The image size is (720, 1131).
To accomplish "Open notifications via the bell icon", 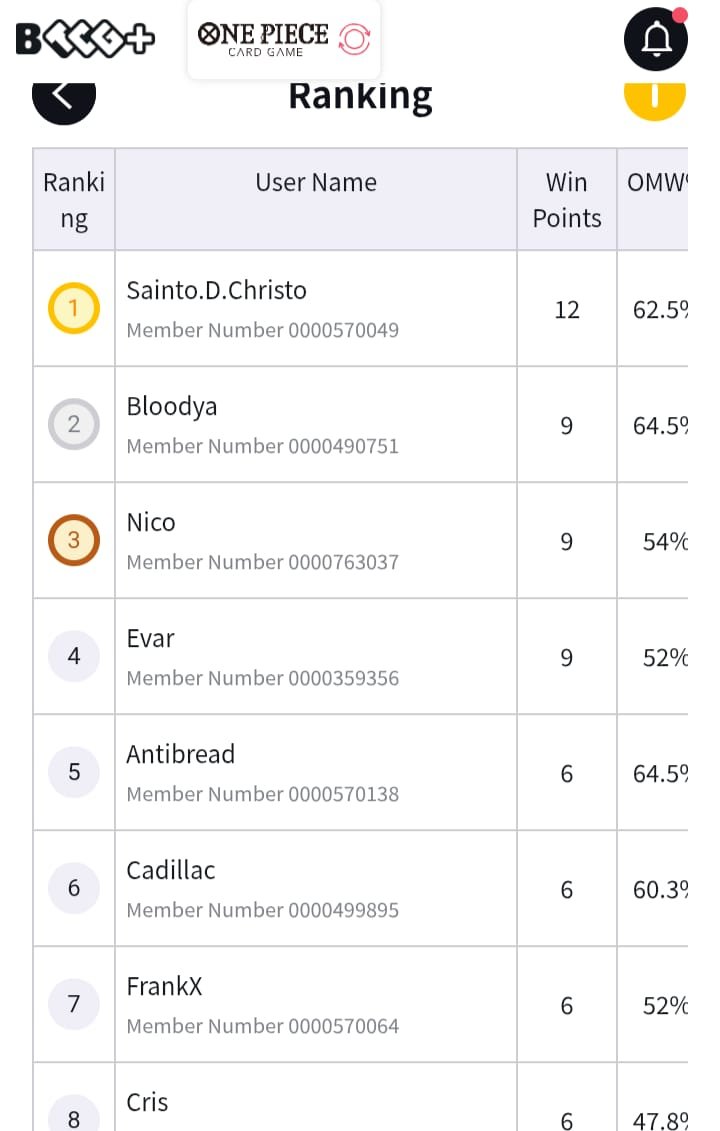I will click(655, 39).
